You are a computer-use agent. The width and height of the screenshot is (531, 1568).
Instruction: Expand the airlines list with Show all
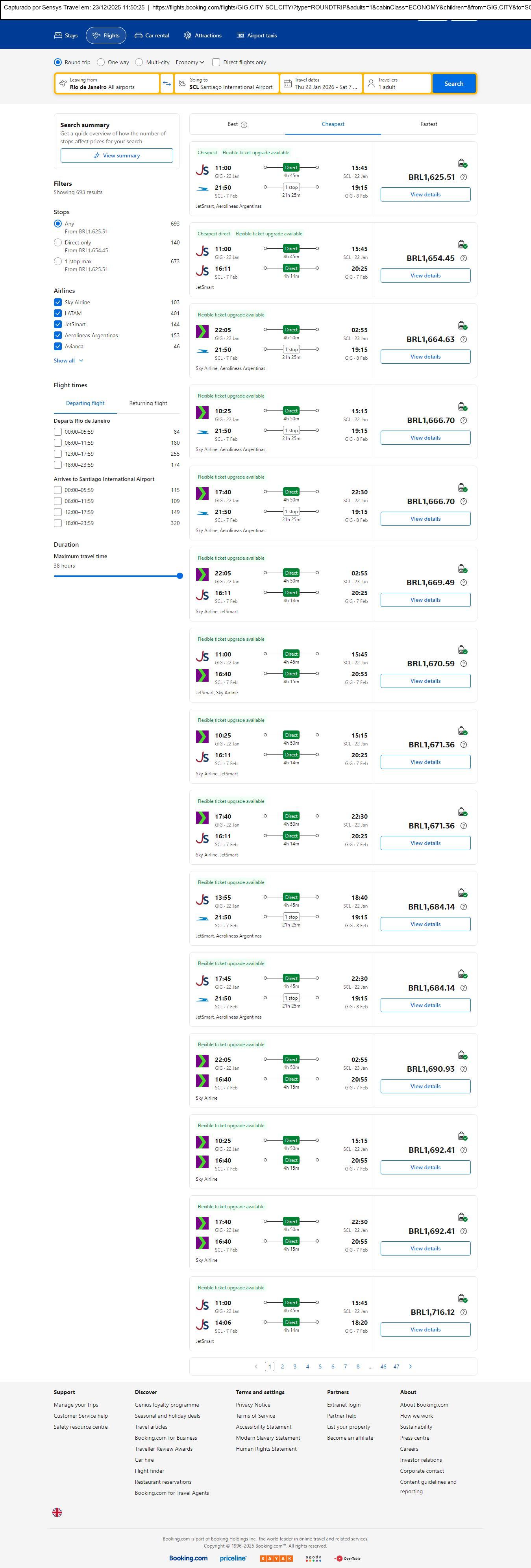[x=68, y=361]
